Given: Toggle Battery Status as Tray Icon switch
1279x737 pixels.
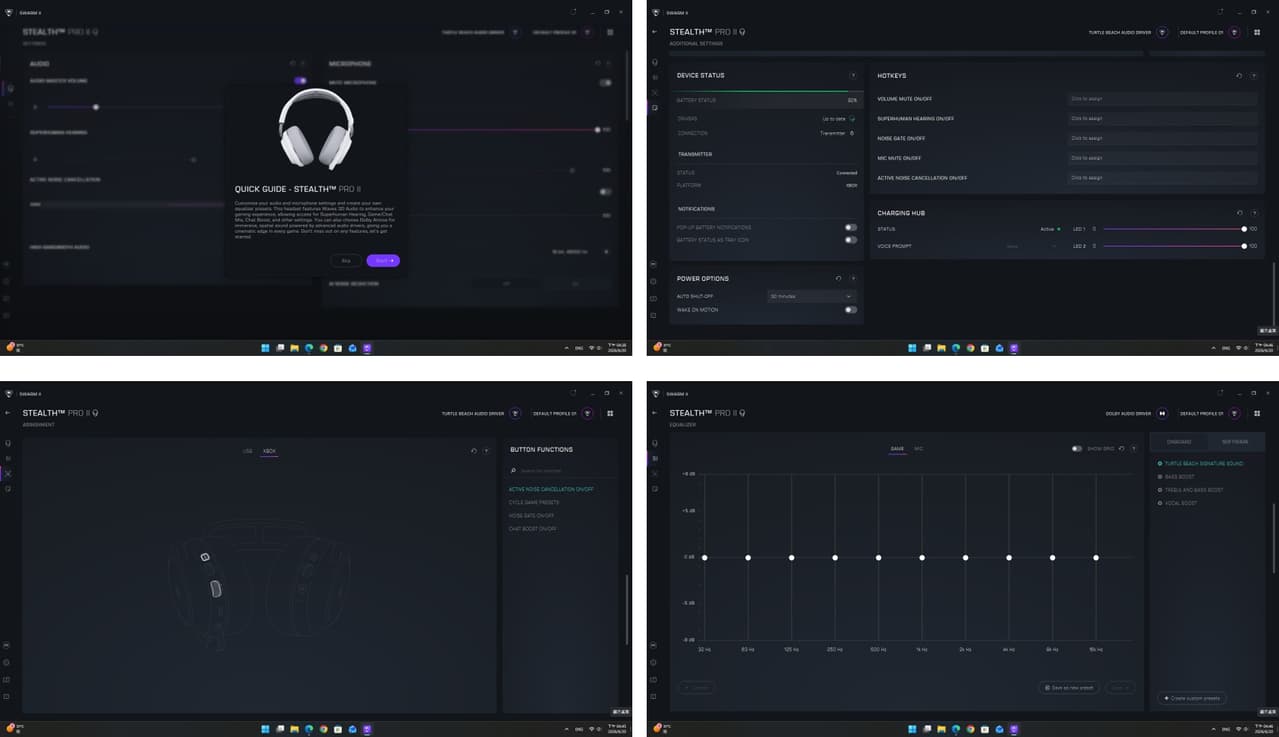Looking at the screenshot, I should point(850,240).
